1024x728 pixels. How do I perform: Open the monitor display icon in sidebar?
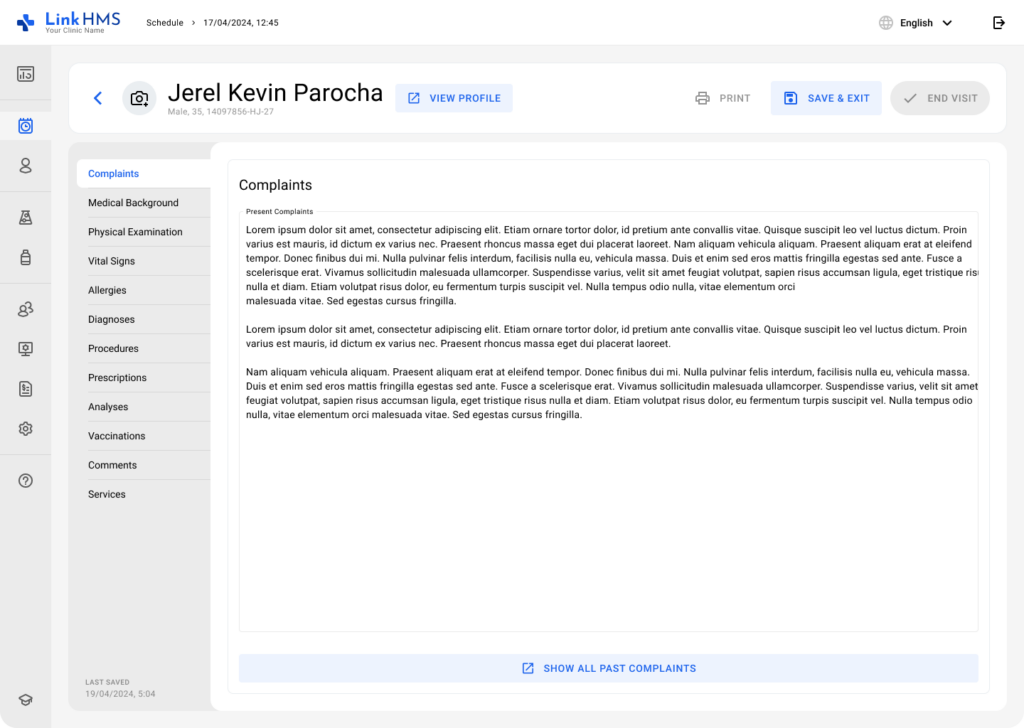[25, 349]
